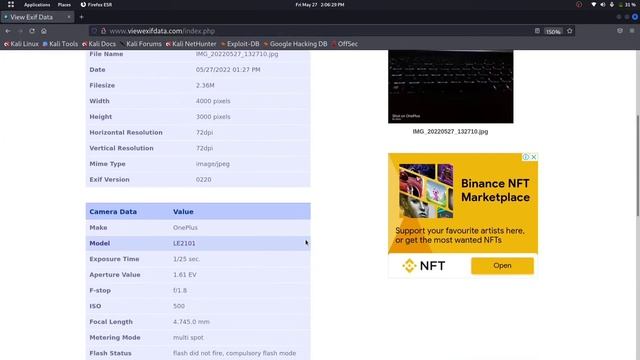Select the Metering Mode value multi spot
640x360 pixels.
point(188,338)
